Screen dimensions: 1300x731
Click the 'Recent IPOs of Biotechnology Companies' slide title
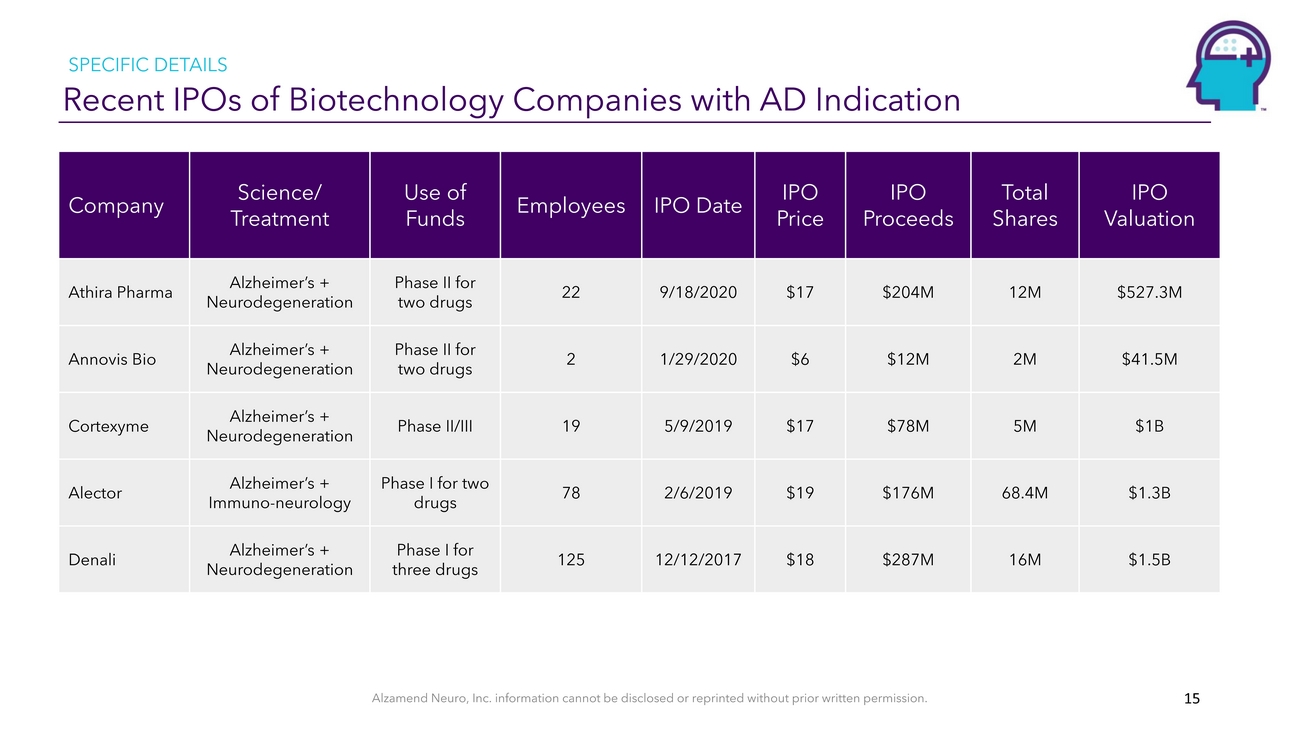511,100
